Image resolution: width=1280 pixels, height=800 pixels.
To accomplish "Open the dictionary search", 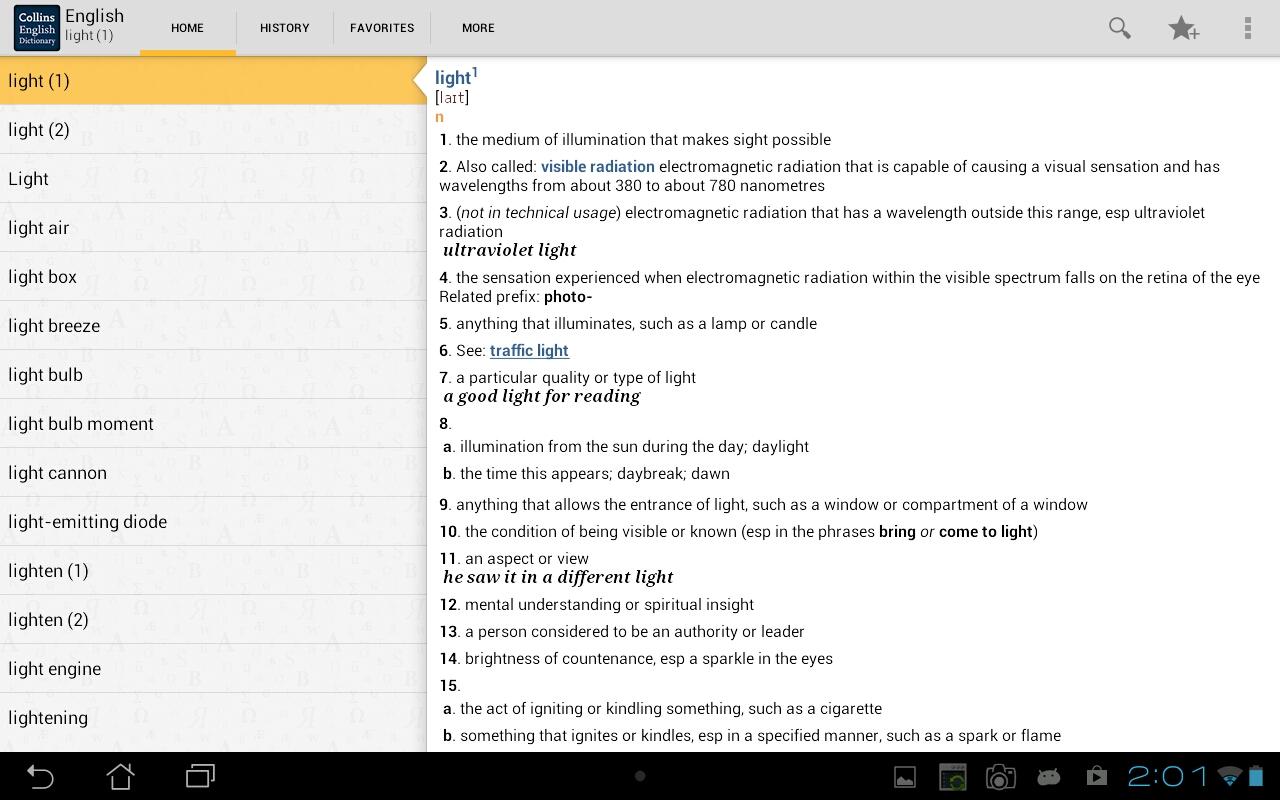I will 1119,28.
